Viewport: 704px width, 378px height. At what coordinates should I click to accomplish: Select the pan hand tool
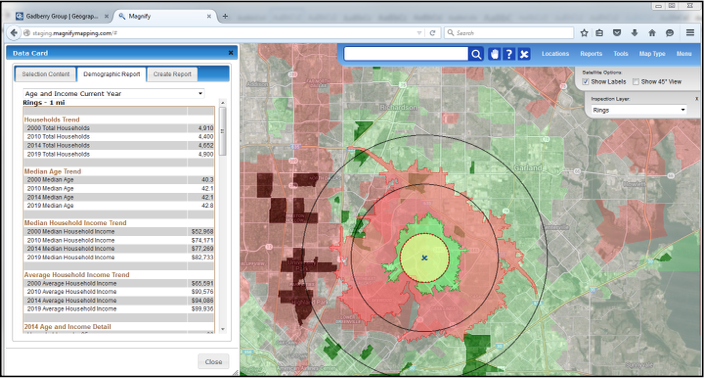(494, 54)
